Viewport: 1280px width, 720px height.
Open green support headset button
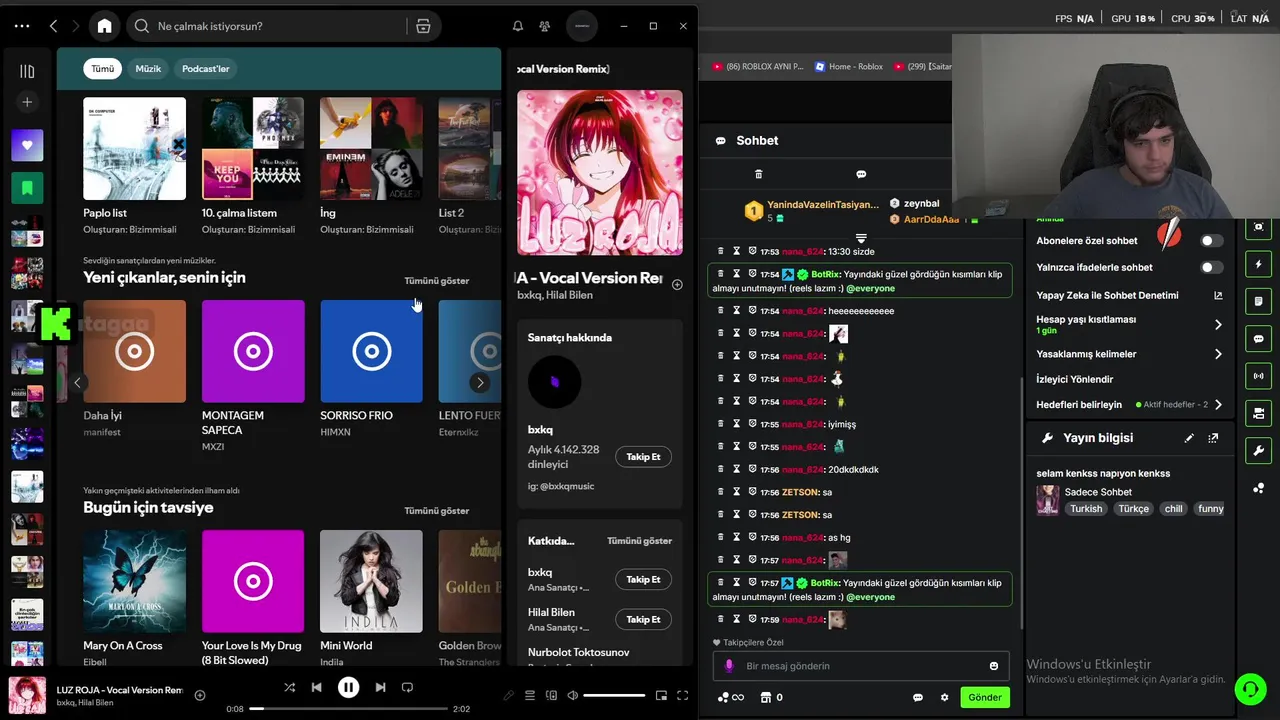(x=1250, y=689)
